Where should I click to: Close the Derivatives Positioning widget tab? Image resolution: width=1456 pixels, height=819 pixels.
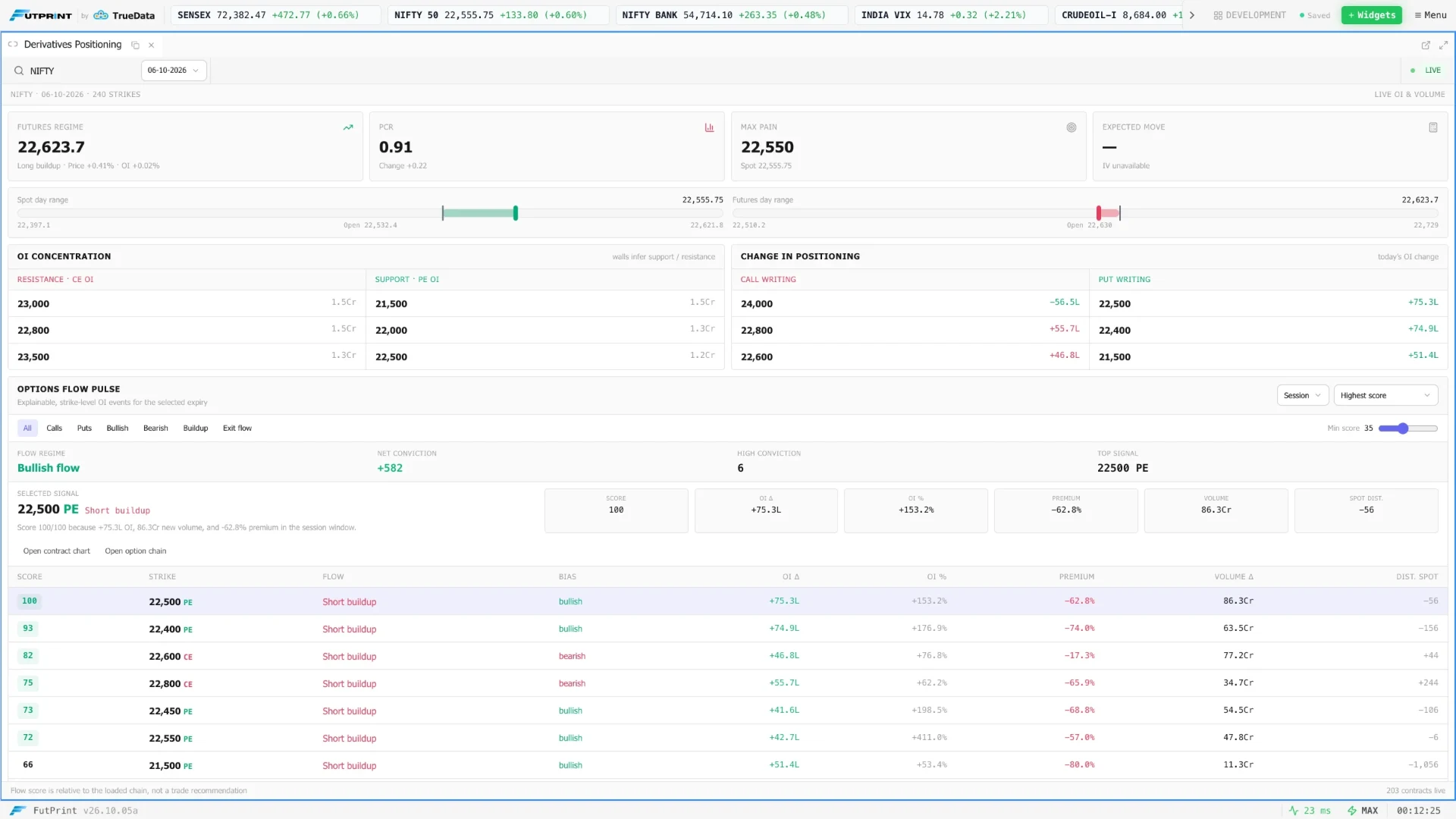151,45
